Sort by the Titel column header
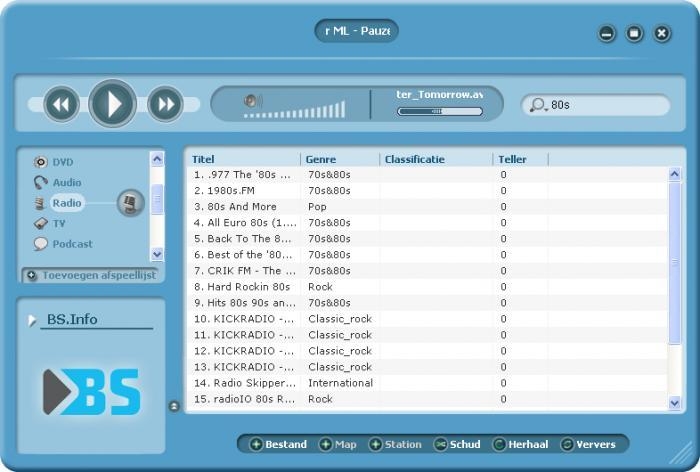Screen dimensions: 700x472 click(x=244, y=159)
